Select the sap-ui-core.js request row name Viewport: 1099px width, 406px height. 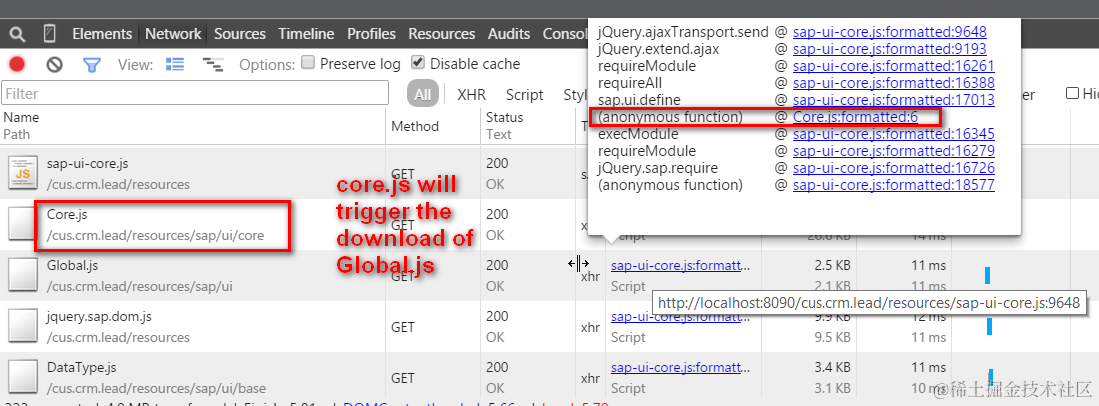coord(88,163)
